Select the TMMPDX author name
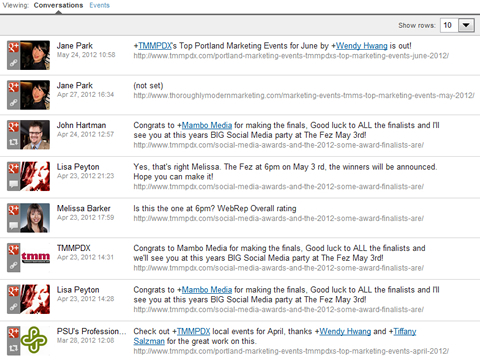This screenshot has height=360, width=480. click(74, 248)
